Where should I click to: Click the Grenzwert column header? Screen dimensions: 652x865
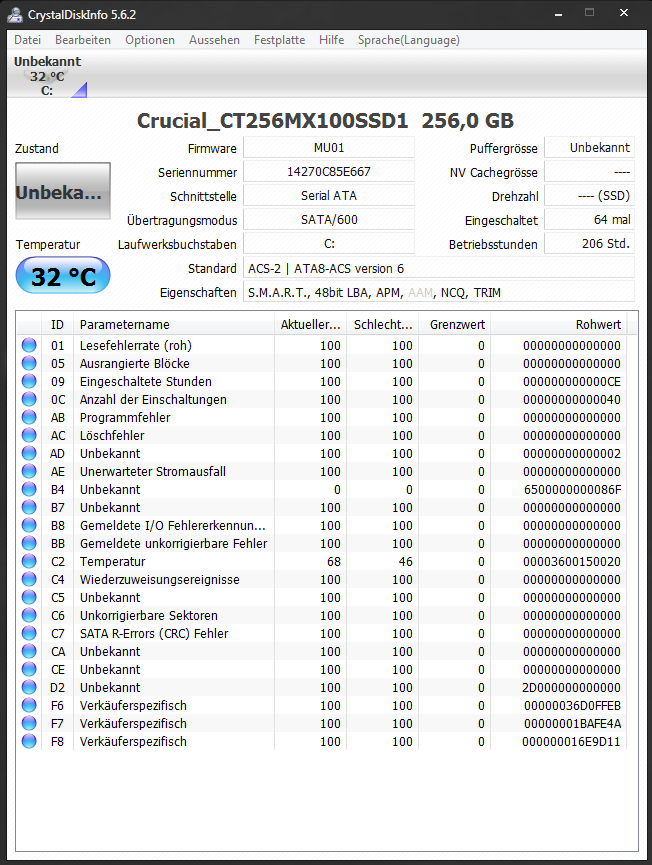pos(455,324)
